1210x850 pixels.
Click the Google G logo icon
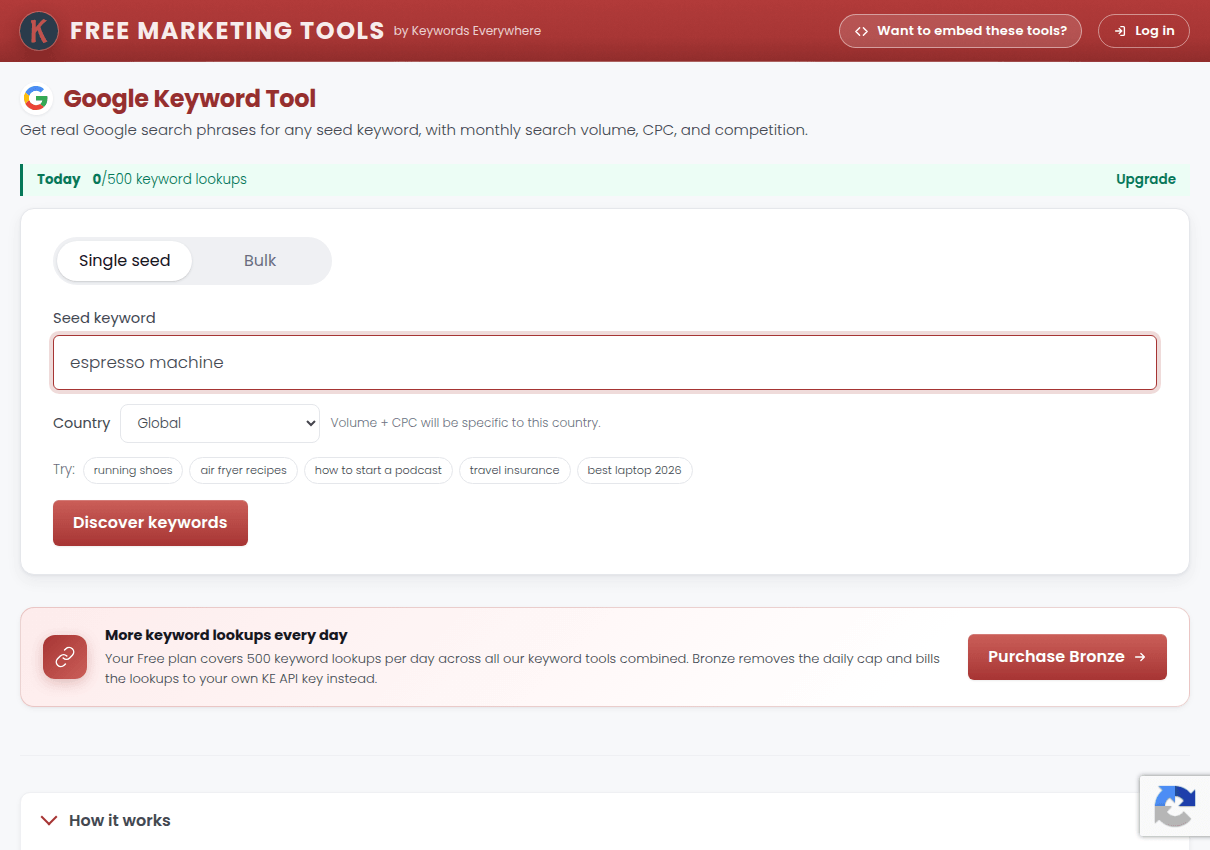(36, 98)
